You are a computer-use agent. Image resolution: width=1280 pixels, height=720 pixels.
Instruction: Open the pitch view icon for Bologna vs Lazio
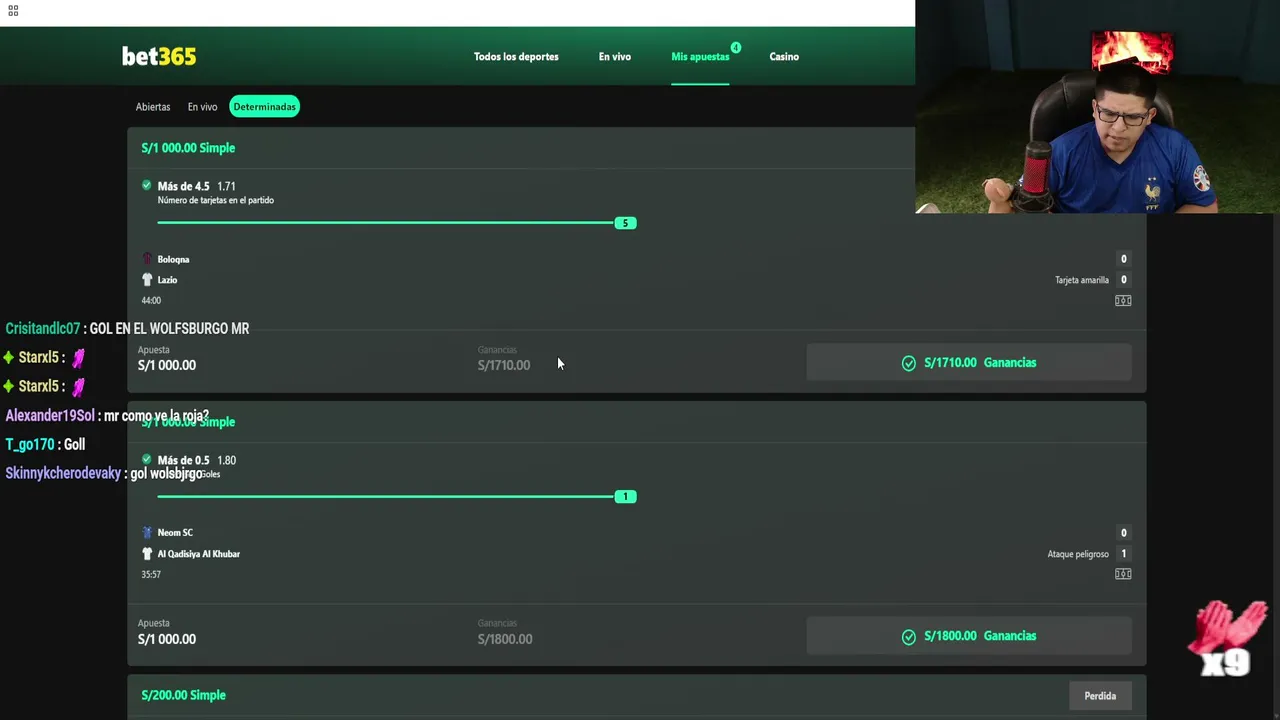pyautogui.click(x=1123, y=300)
